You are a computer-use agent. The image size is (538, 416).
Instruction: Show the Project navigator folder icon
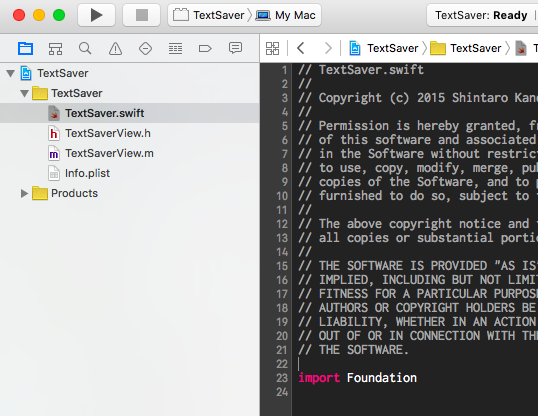coord(25,48)
